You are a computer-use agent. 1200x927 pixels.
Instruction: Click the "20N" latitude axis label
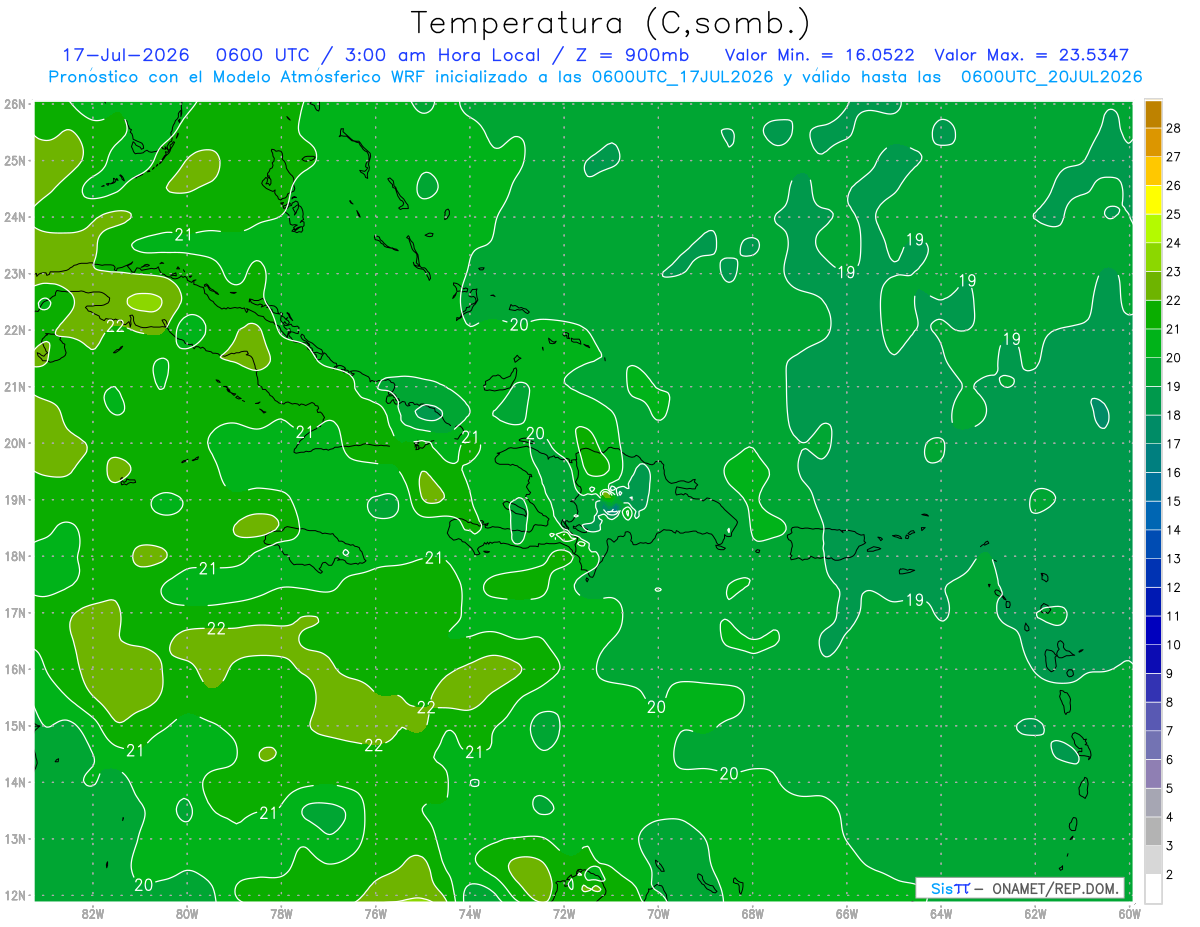(15, 443)
